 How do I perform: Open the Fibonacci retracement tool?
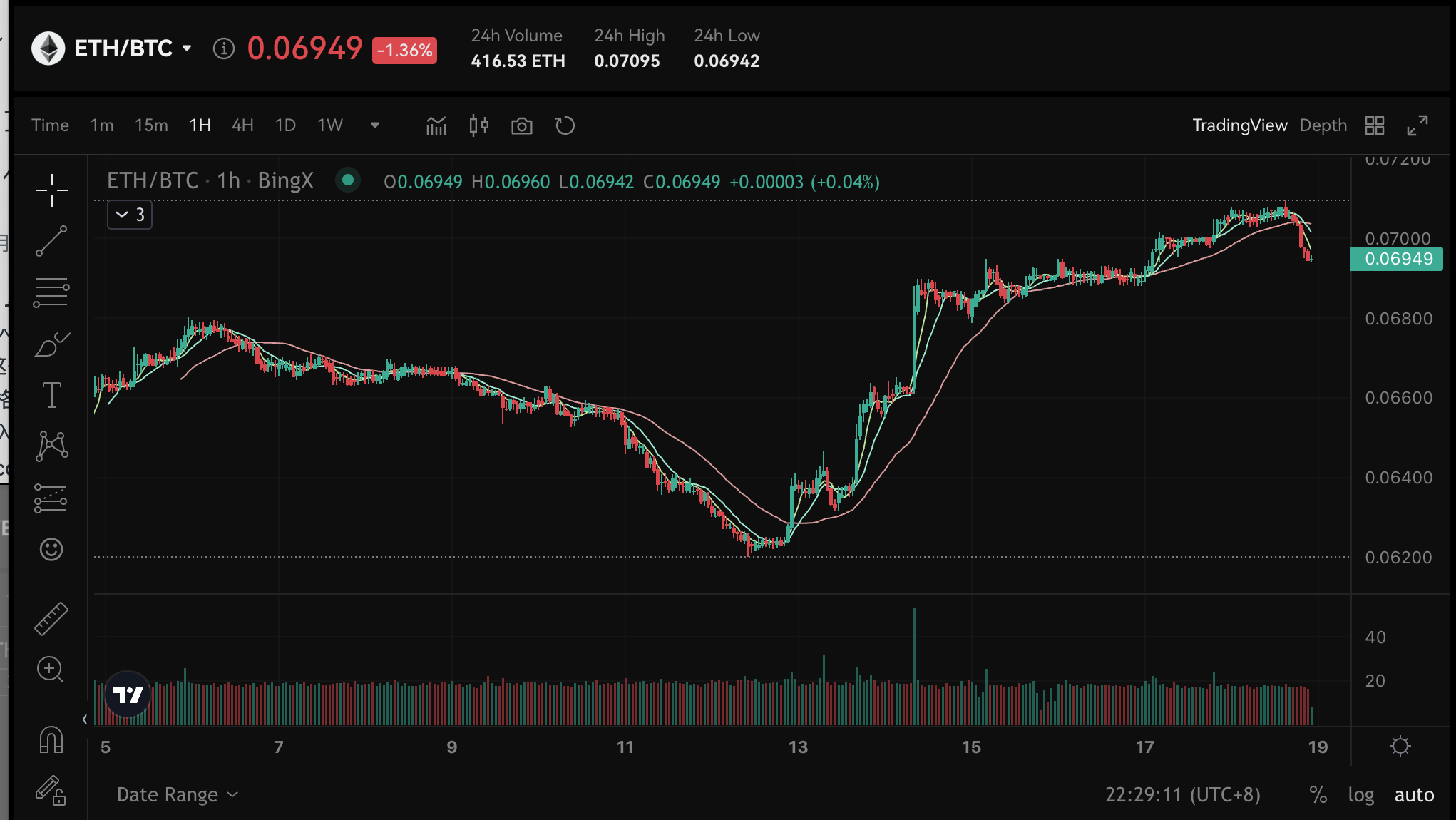point(51,292)
